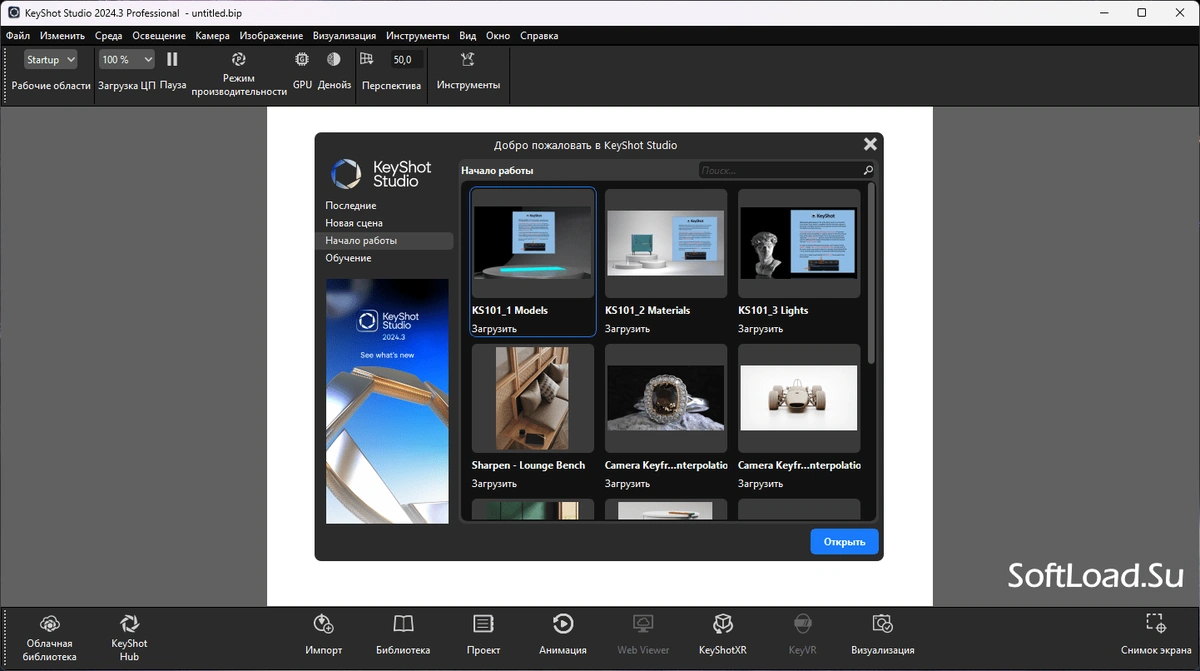Open the Инструменты toolbar icon
This screenshot has width=1200, height=671.
pos(468,60)
